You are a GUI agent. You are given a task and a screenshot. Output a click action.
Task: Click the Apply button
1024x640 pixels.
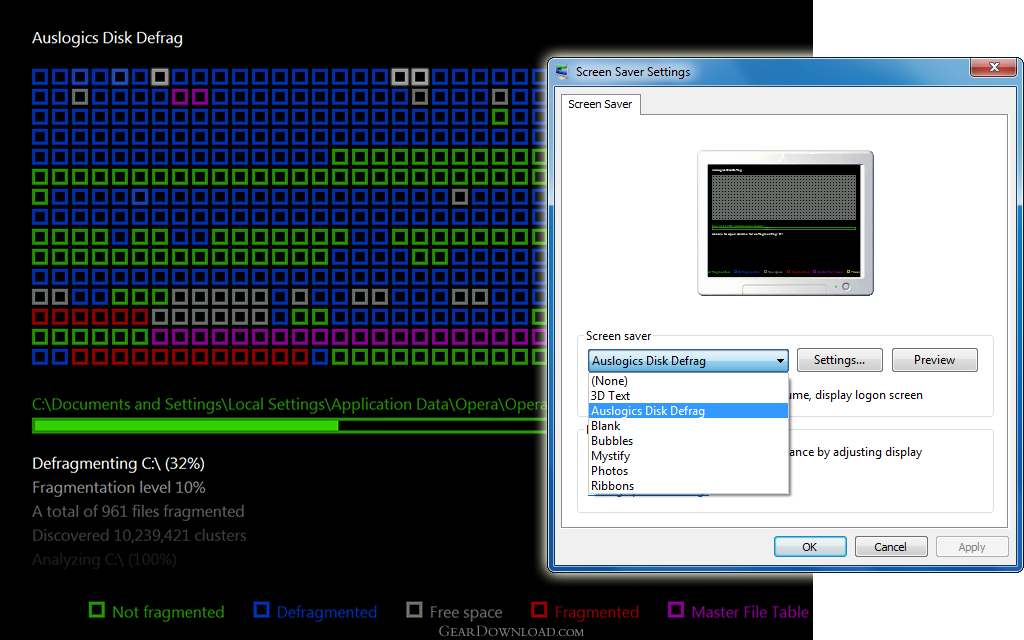pyautogui.click(x=972, y=547)
